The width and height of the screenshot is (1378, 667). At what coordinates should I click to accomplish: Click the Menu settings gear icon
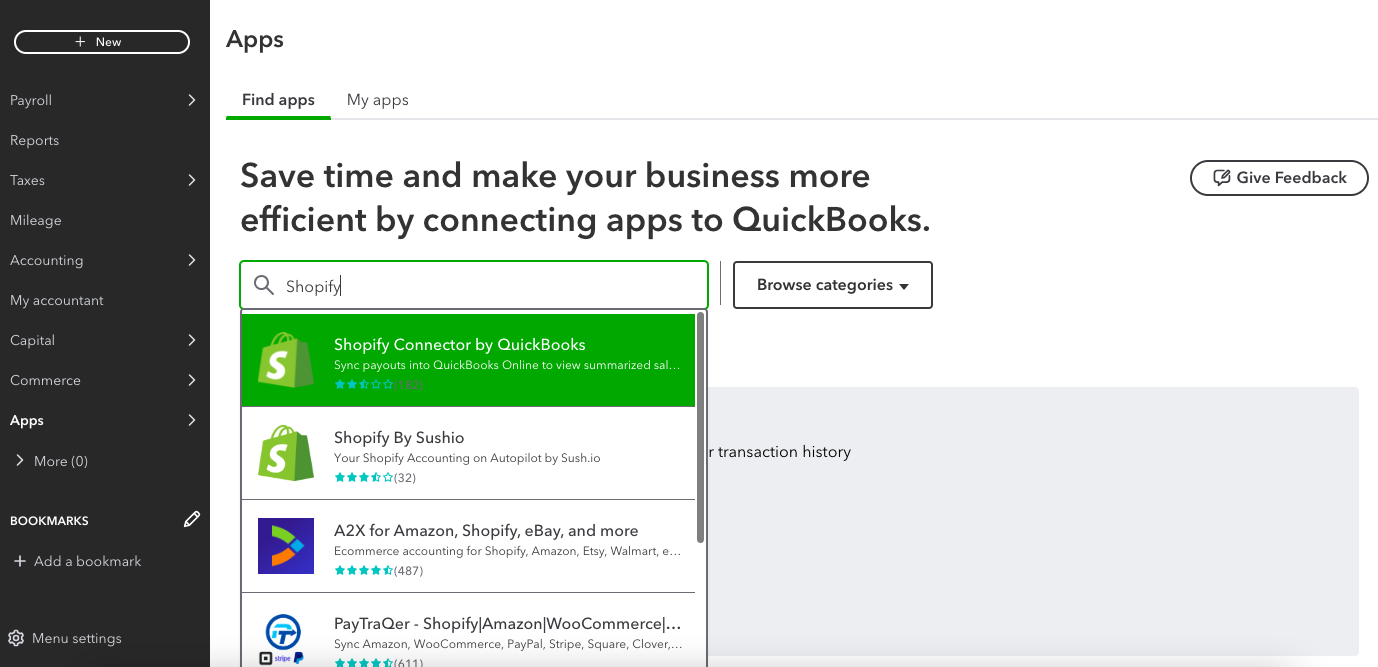pyautogui.click(x=16, y=638)
